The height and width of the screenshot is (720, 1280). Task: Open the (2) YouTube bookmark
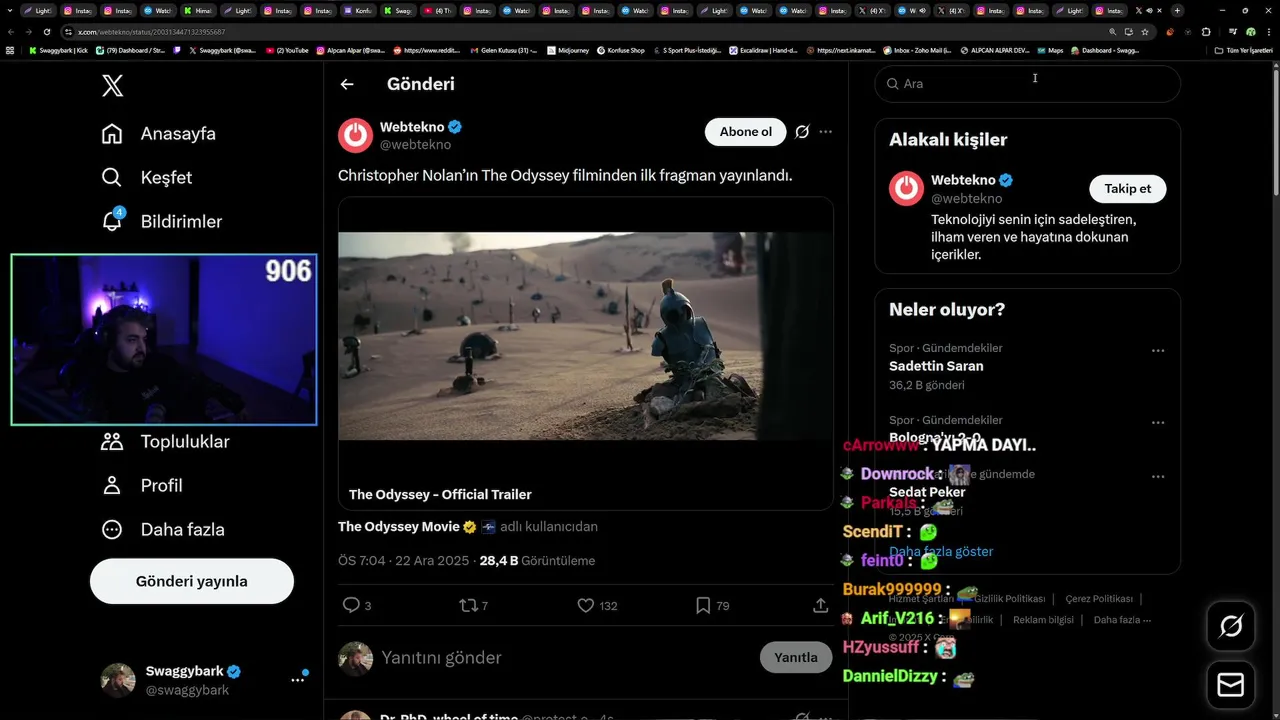(x=287, y=50)
